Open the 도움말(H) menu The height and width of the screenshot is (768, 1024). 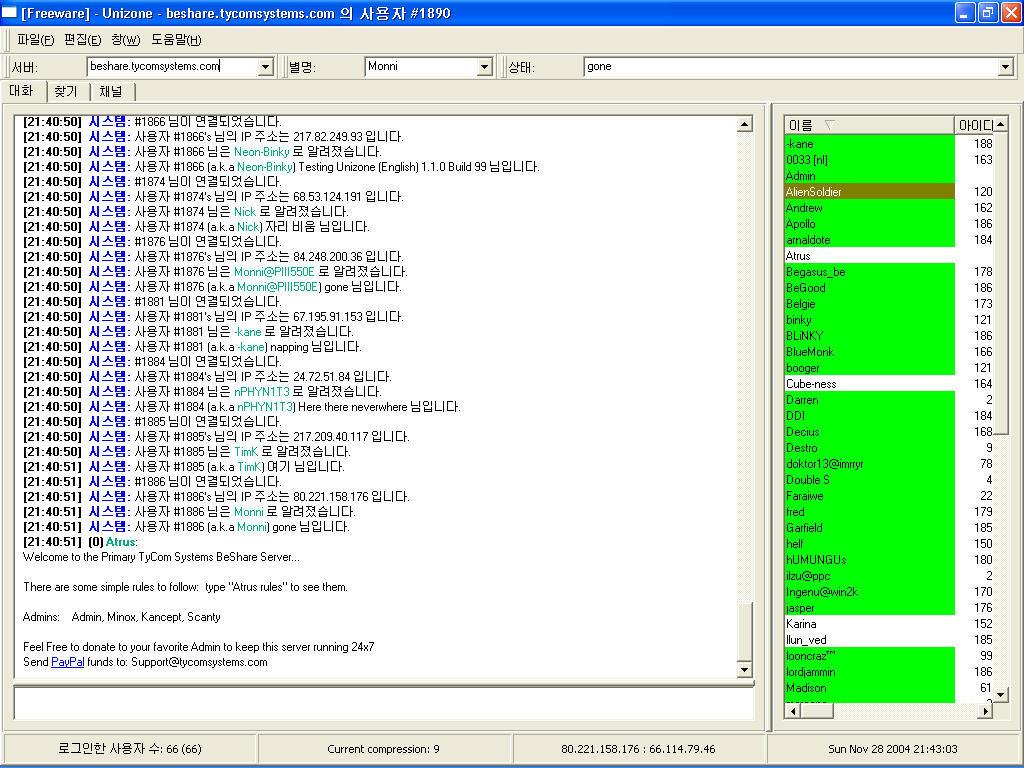click(x=176, y=40)
